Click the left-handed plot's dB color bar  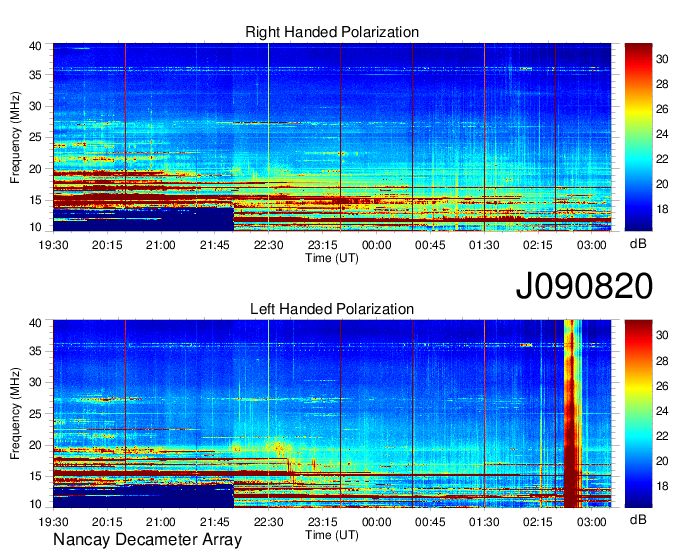(x=638, y=414)
